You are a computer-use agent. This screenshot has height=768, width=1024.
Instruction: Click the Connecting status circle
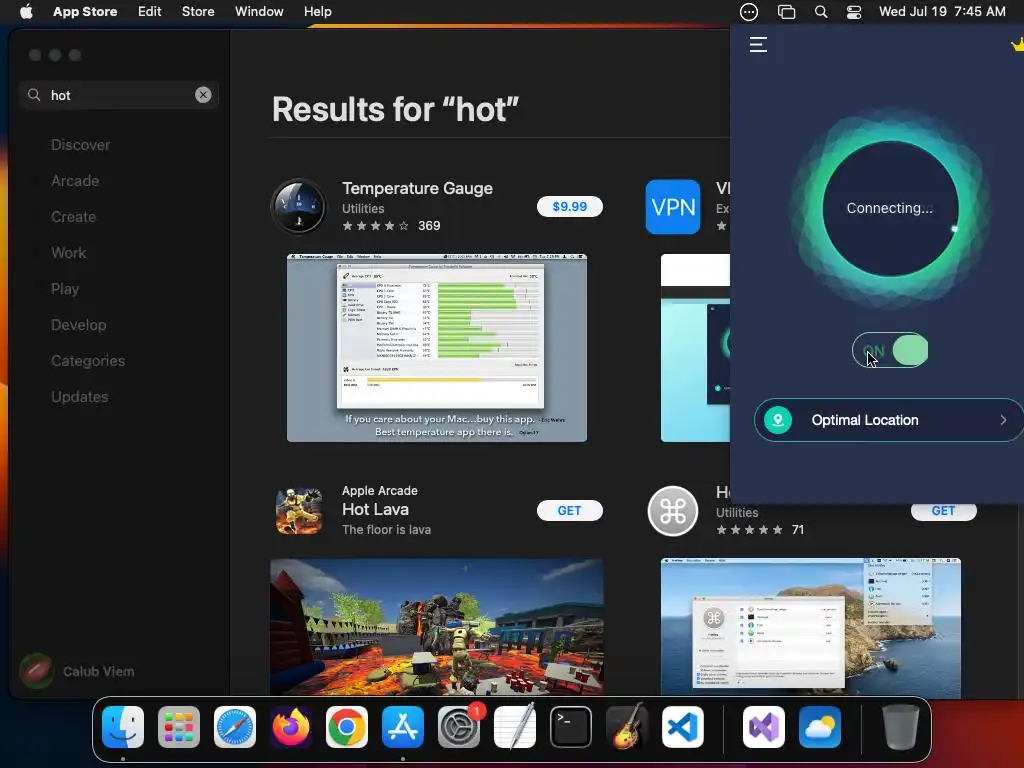click(890, 208)
